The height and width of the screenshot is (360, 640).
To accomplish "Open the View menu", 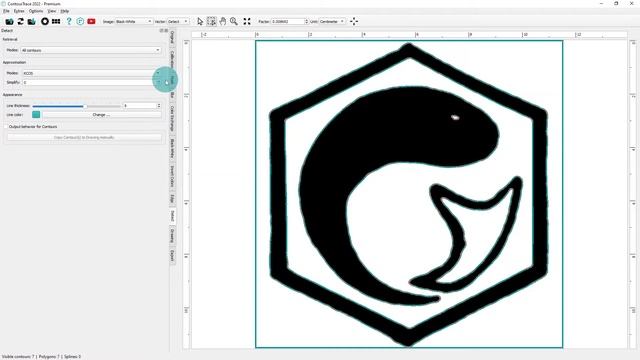I will tap(52, 11).
